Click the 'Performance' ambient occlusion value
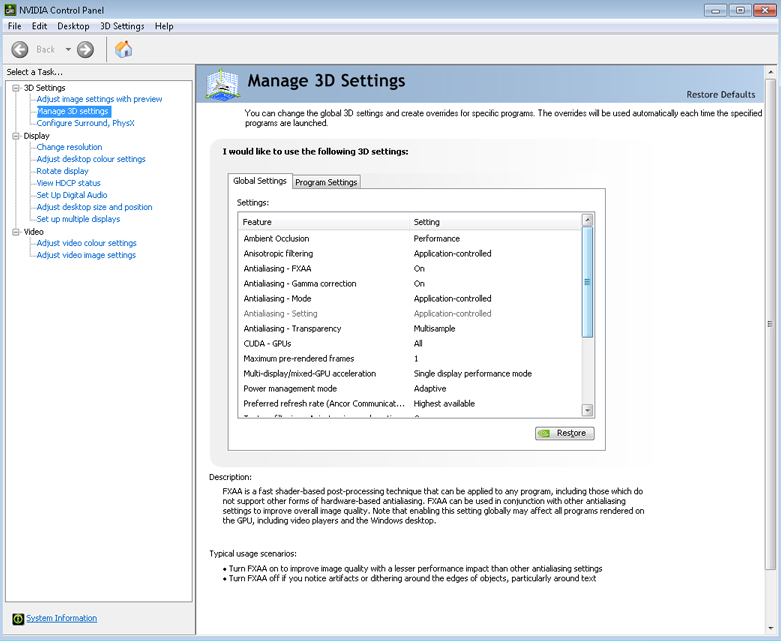781x641 pixels. pos(437,239)
